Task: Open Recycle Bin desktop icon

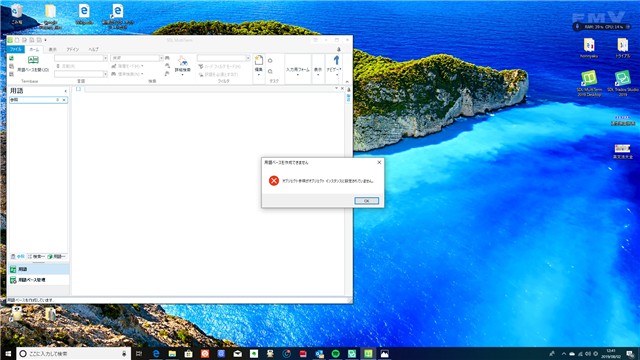Action: coord(17,14)
